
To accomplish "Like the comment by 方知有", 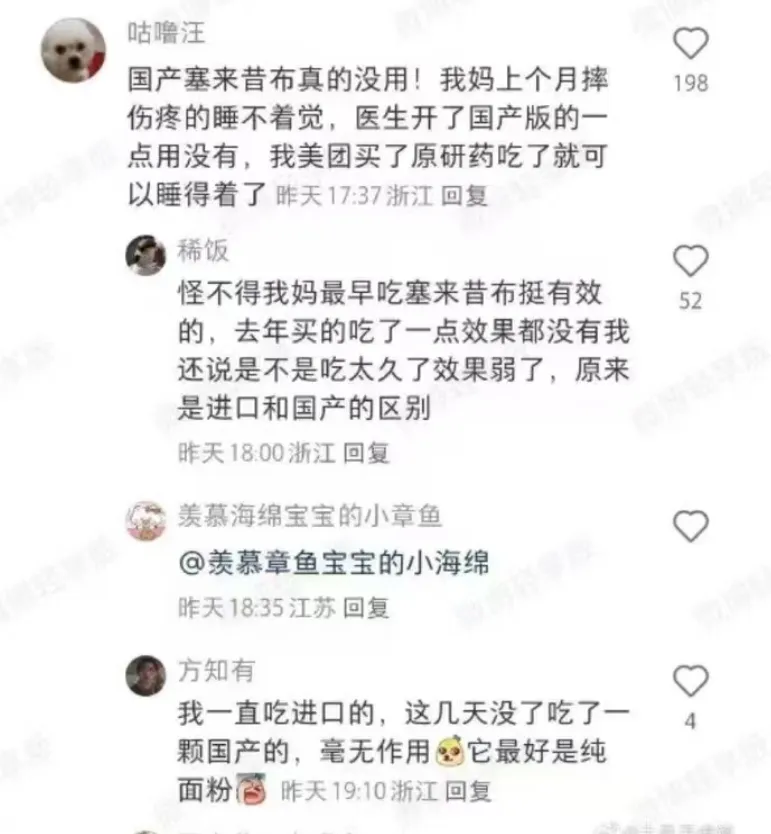I will tap(691, 680).
